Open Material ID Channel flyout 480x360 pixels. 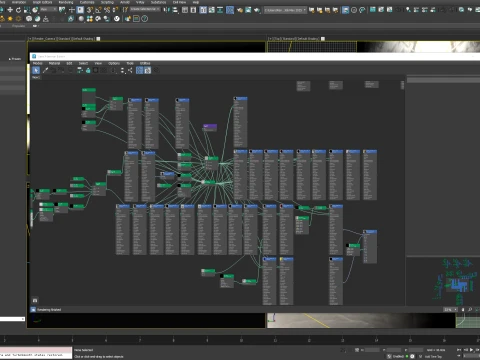[114, 70]
